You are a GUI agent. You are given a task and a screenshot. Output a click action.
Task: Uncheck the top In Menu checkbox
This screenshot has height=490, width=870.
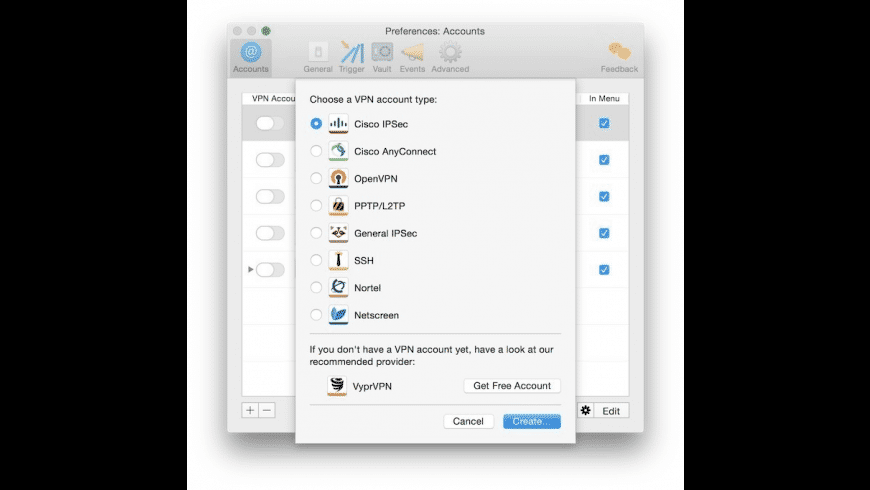click(604, 123)
